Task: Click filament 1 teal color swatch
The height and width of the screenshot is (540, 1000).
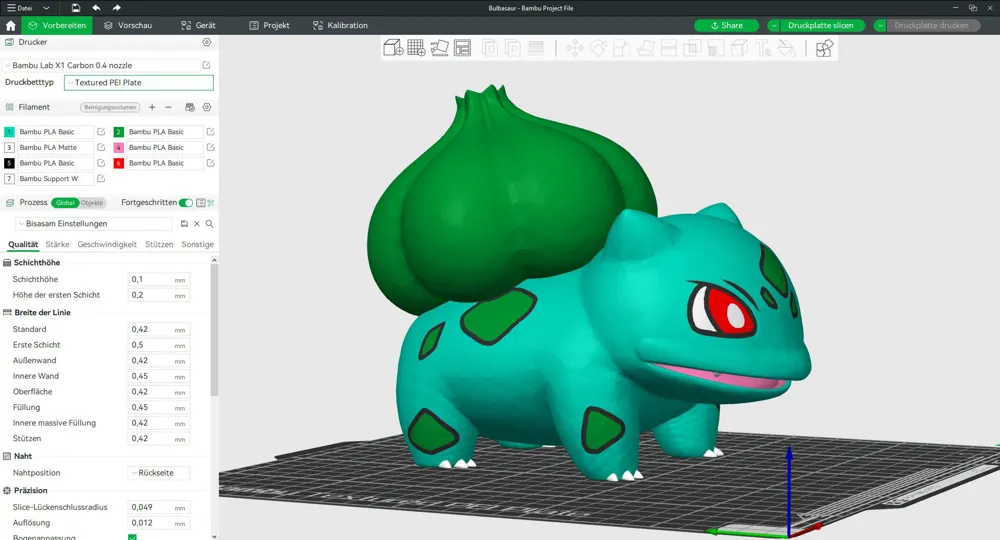Action: pos(9,132)
